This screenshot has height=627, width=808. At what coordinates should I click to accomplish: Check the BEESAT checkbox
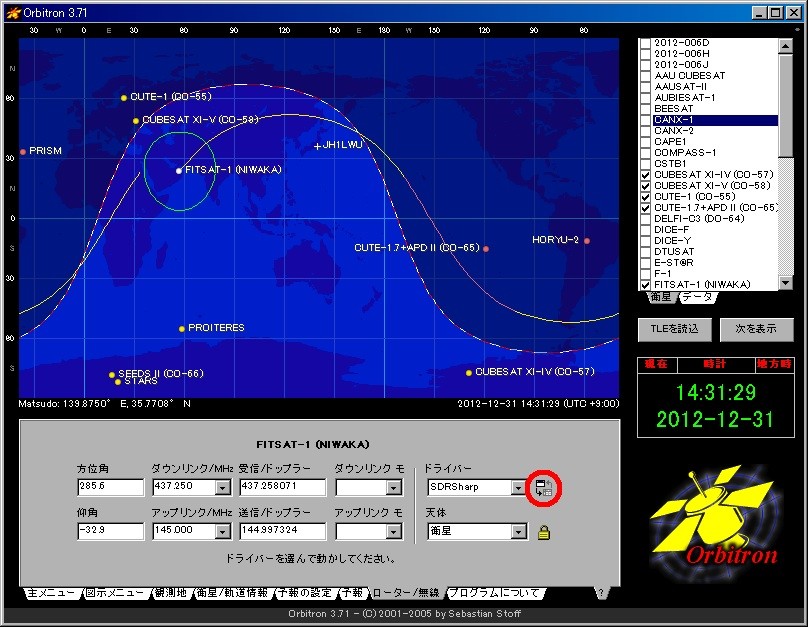[x=645, y=109]
